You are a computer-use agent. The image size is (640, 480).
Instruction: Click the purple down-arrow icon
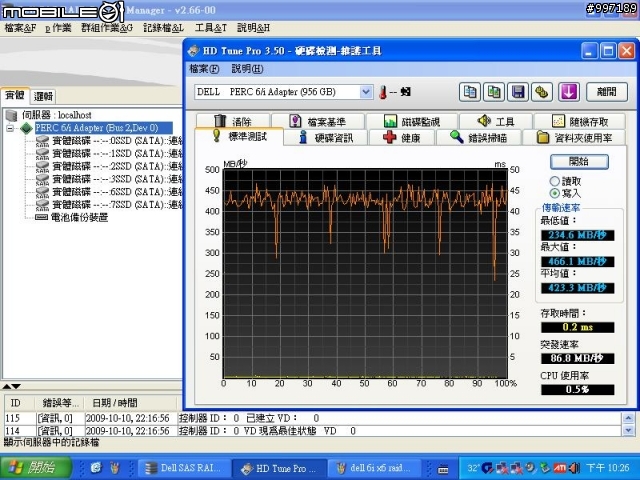click(x=569, y=92)
